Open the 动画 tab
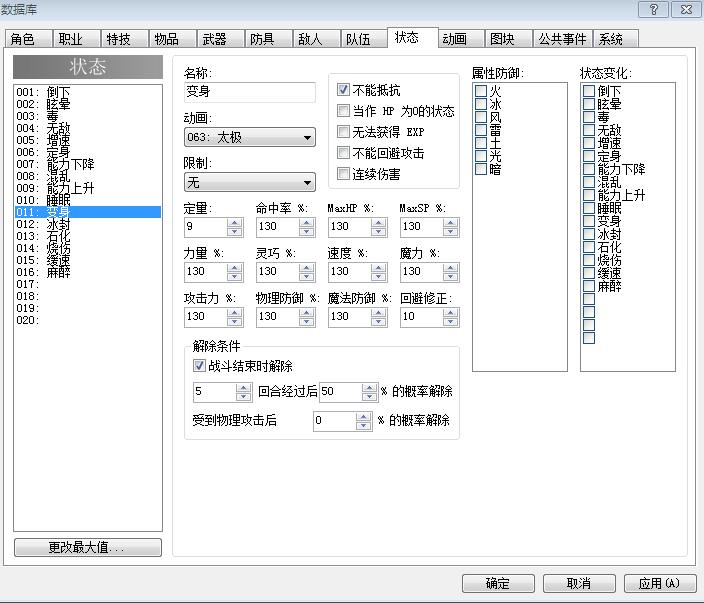This screenshot has width=704, height=604. [x=461, y=39]
